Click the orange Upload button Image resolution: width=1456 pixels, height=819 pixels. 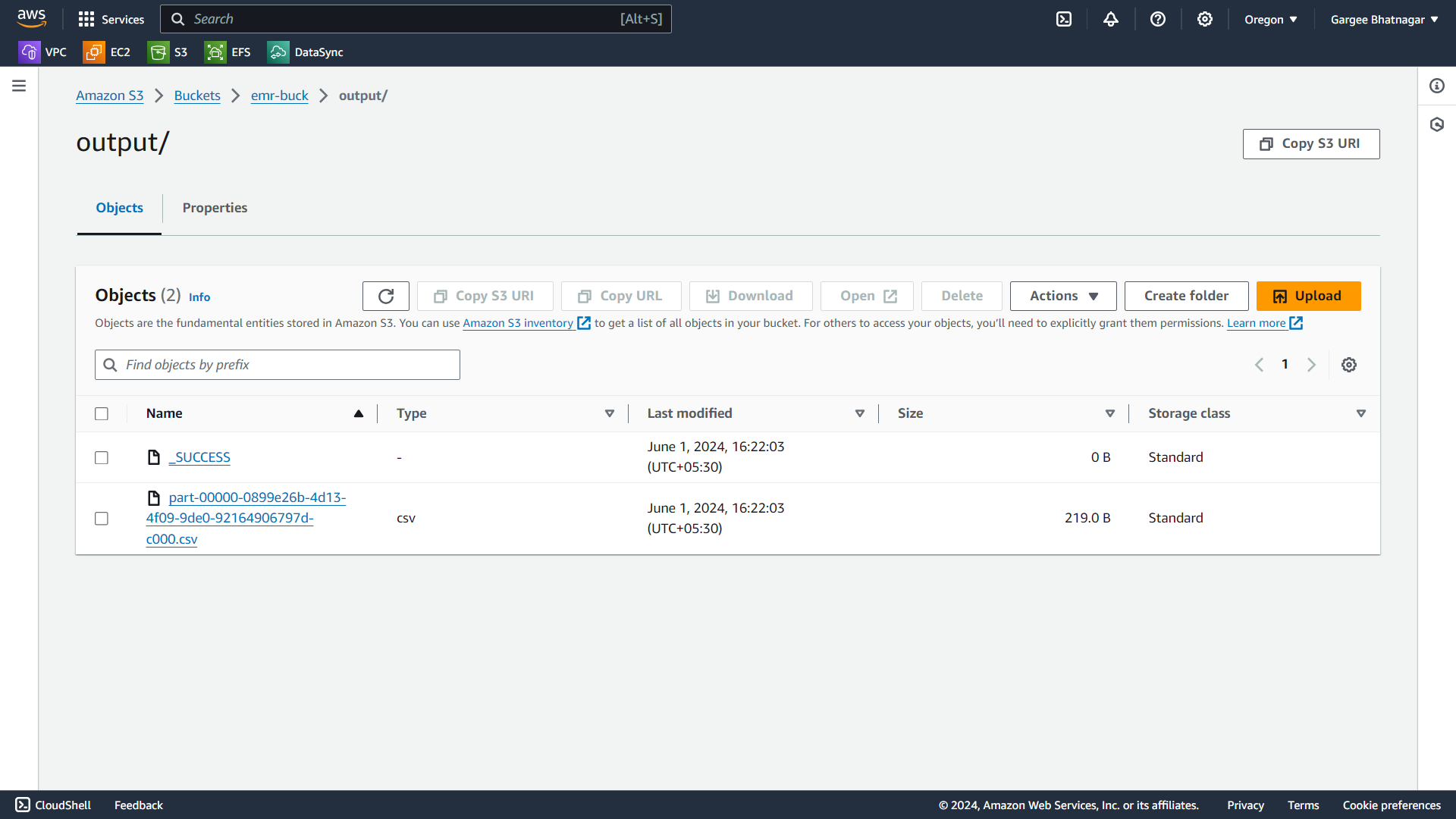tap(1308, 296)
